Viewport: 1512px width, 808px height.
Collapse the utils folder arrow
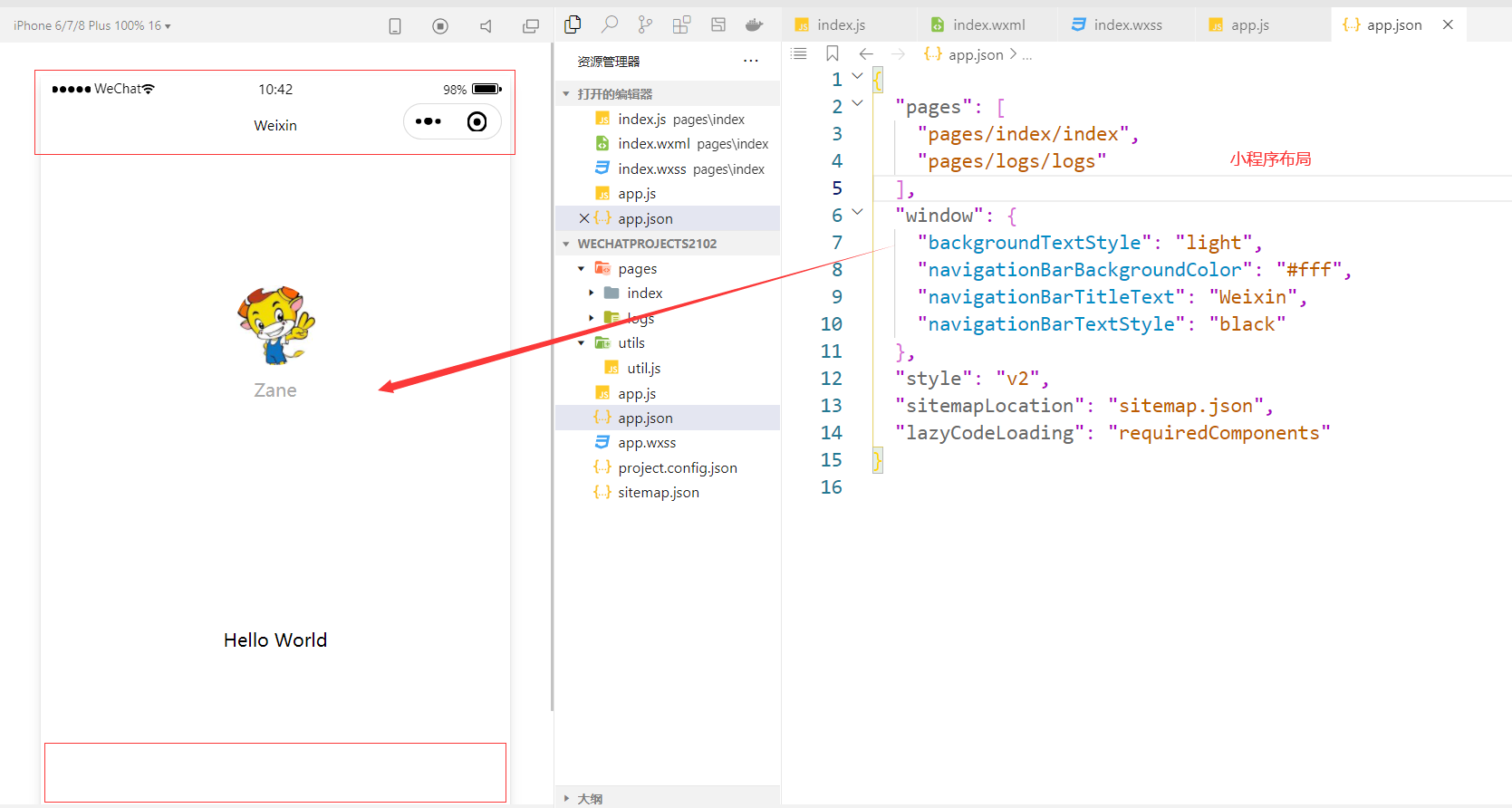[581, 342]
